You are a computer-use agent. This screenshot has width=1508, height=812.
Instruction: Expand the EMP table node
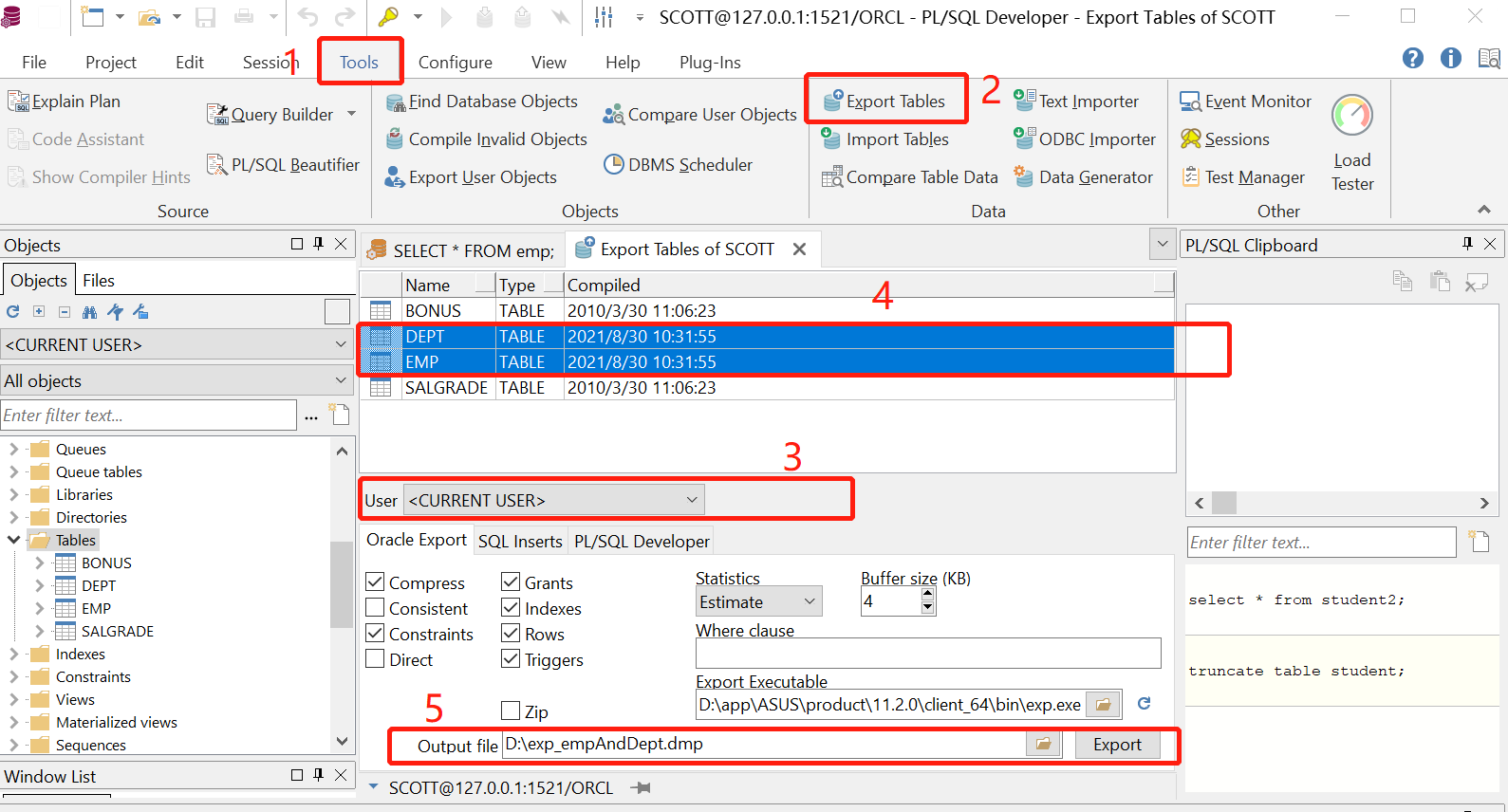[40, 608]
